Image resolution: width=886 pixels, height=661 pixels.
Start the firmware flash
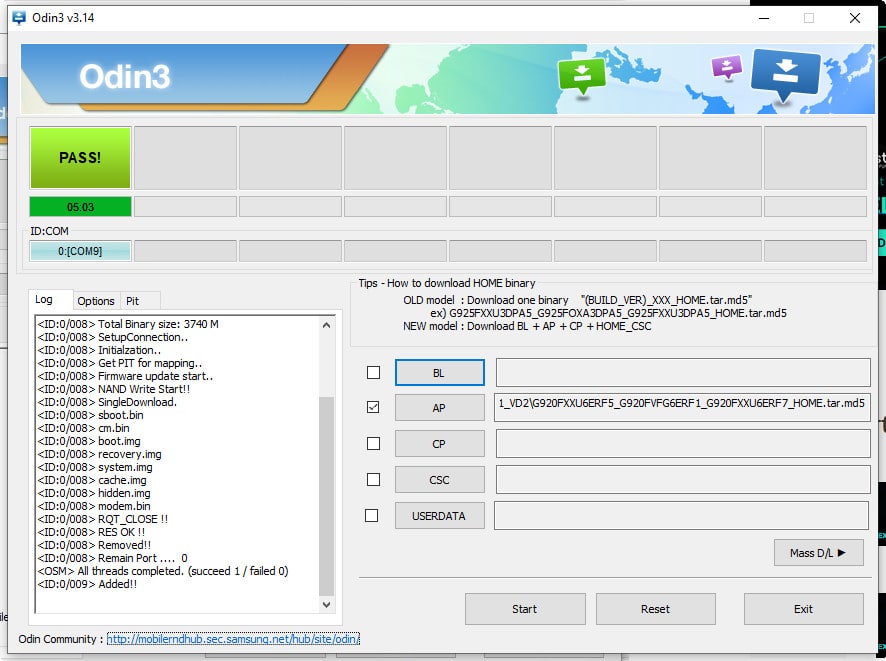[525, 609]
